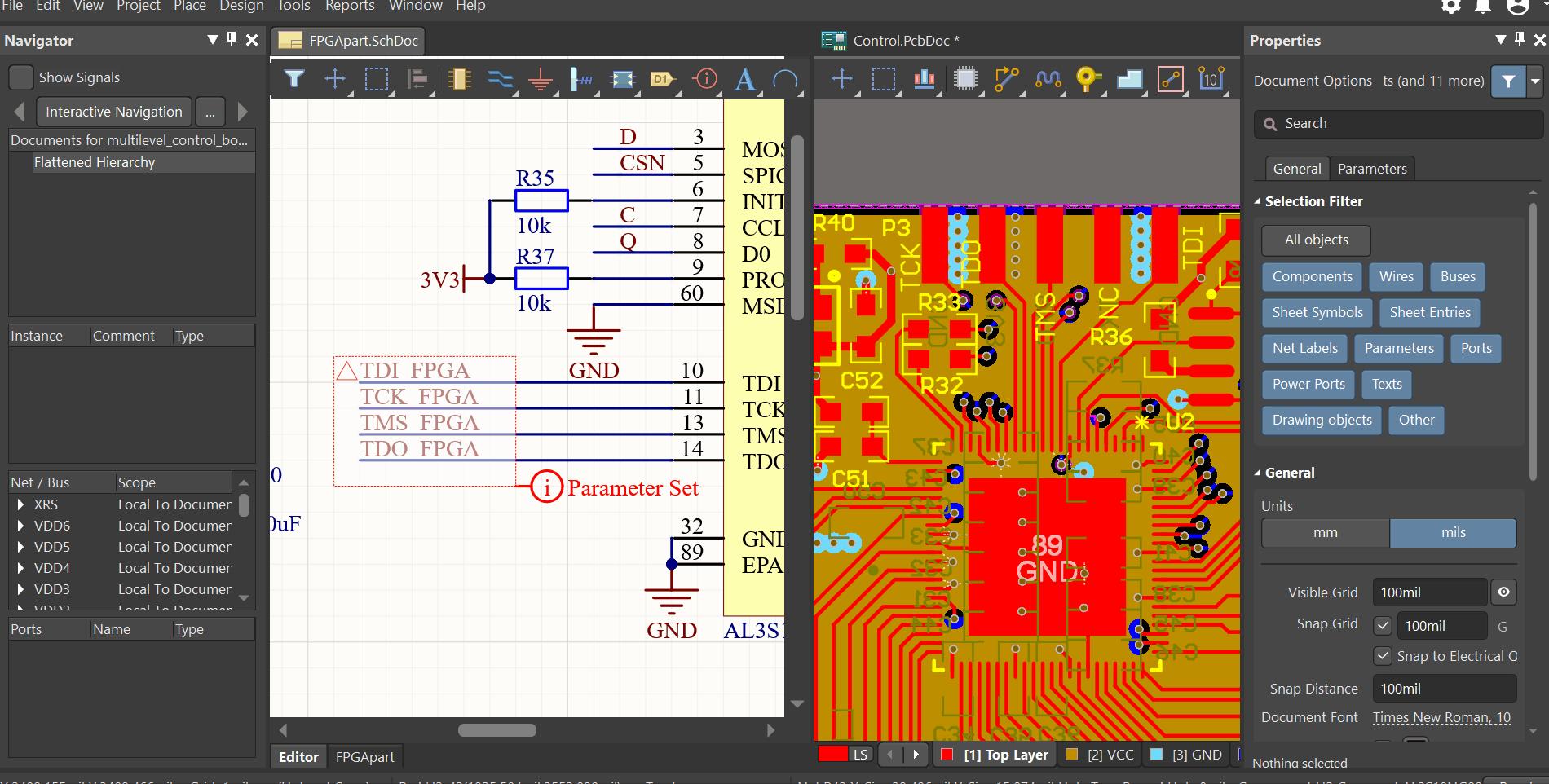
Task: Open the PCB dimension tool
Action: coord(1211,79)
